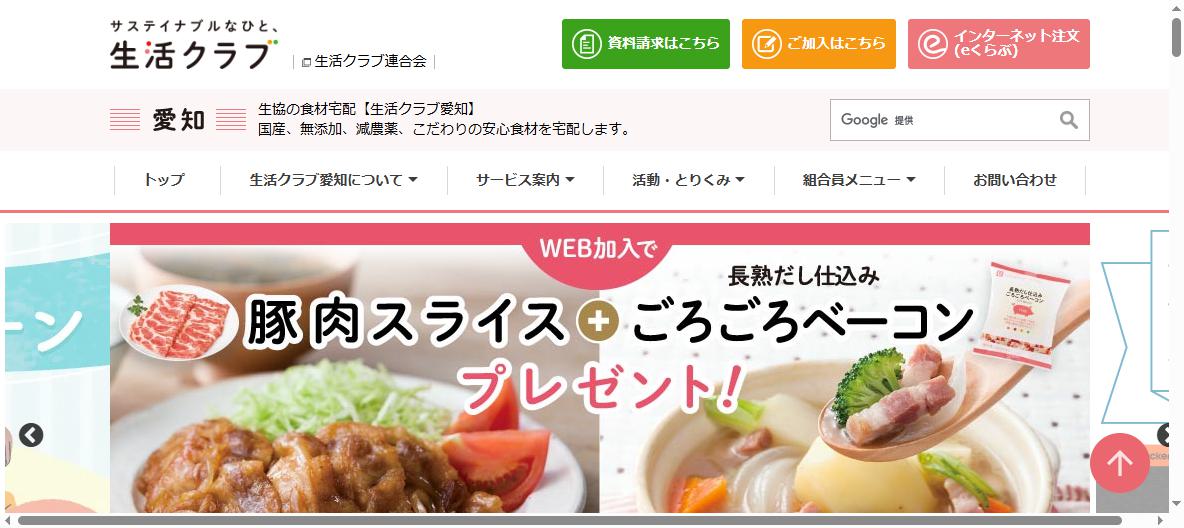Open the 活動・とりくみ dropdown menu
This screenshot has width=1184, height=528.
point(689,181)
